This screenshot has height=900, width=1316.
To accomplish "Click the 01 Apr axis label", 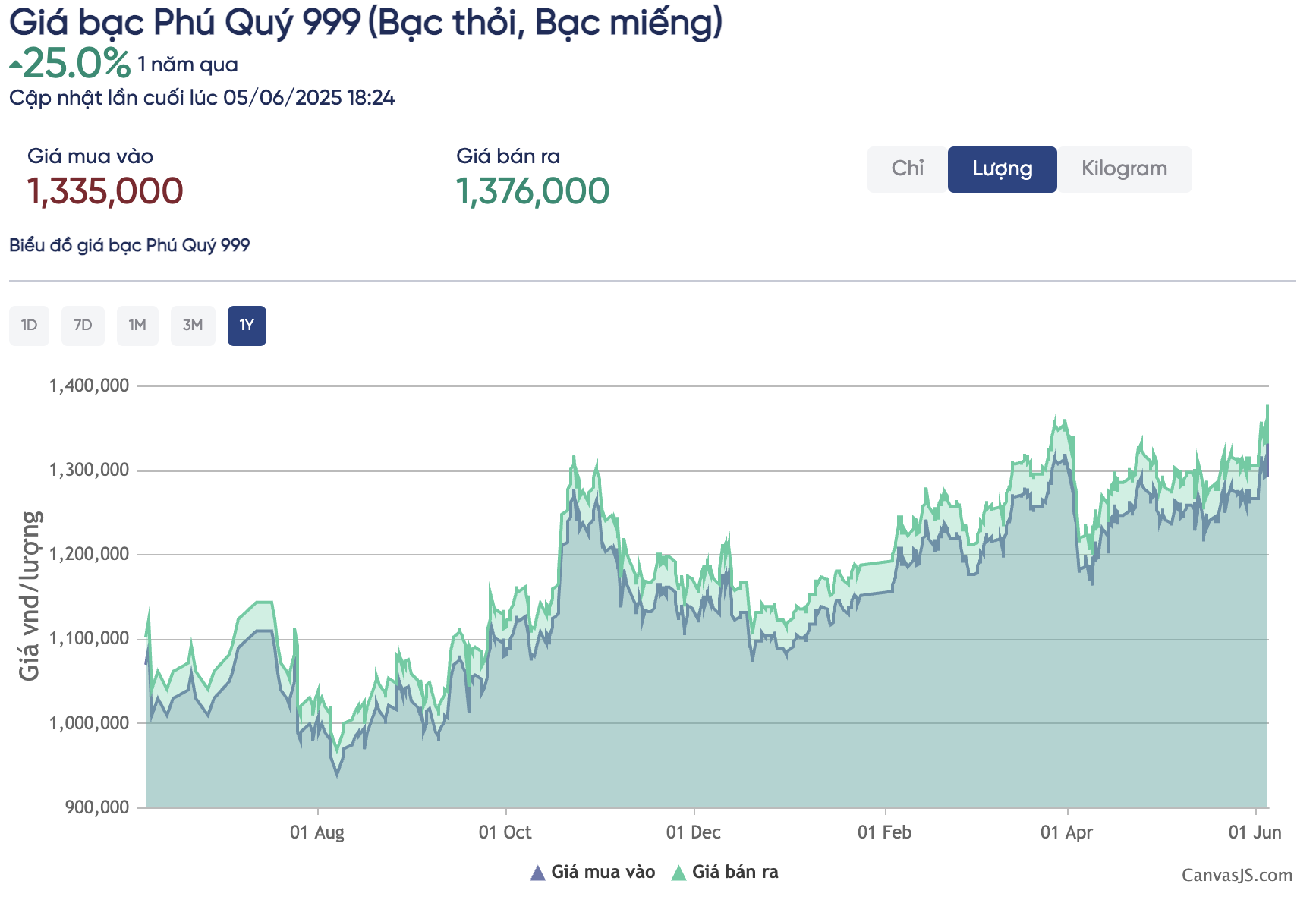I will [1066, 832].
